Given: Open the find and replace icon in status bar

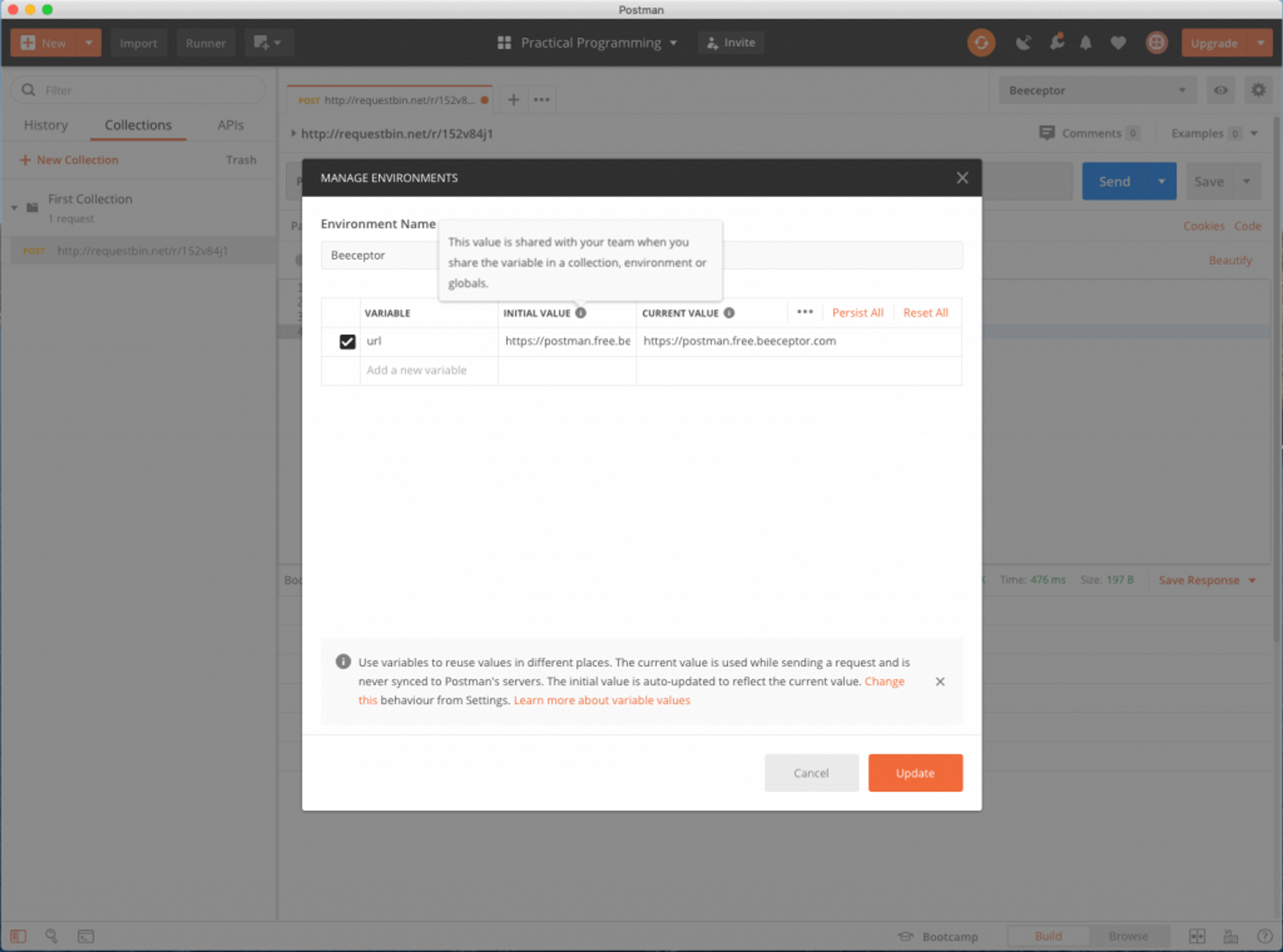Looking at the screenshot, I should click(51, 936).
